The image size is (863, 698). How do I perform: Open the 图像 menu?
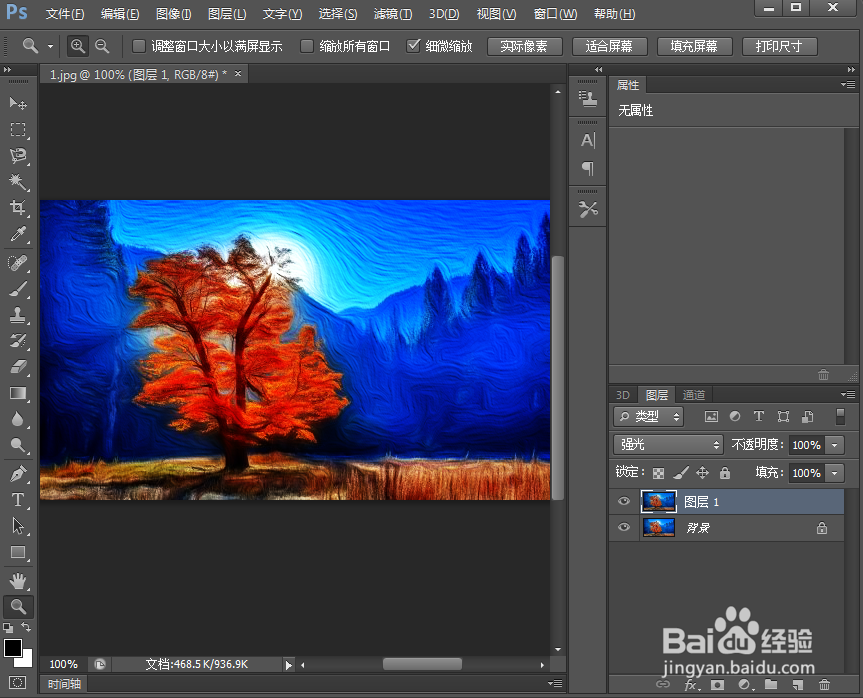(x=173, y=14)
